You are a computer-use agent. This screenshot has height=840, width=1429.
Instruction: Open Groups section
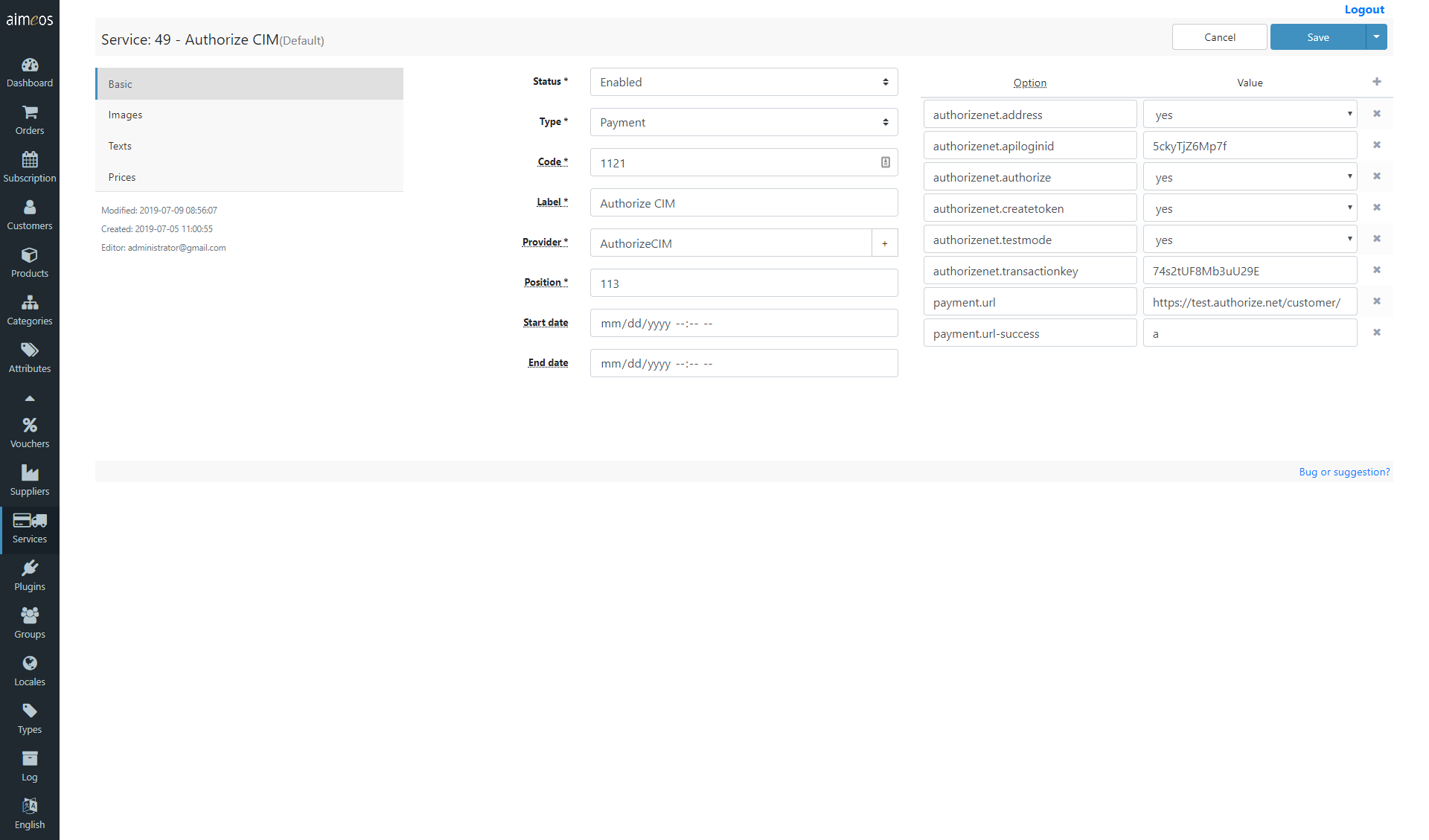pos(30,623)
